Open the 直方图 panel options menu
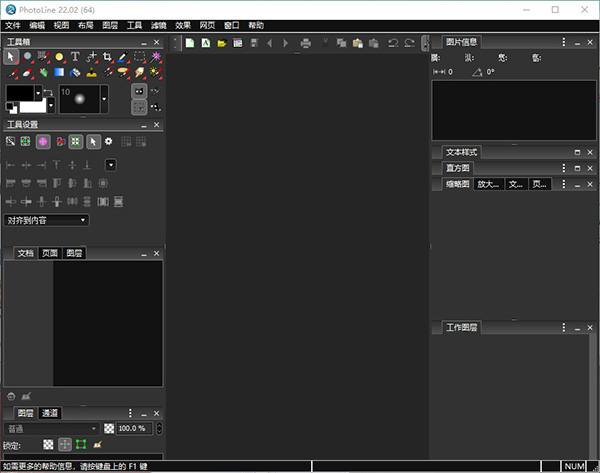The width and height of the screenshot is (600, 473). coord(564,168)
